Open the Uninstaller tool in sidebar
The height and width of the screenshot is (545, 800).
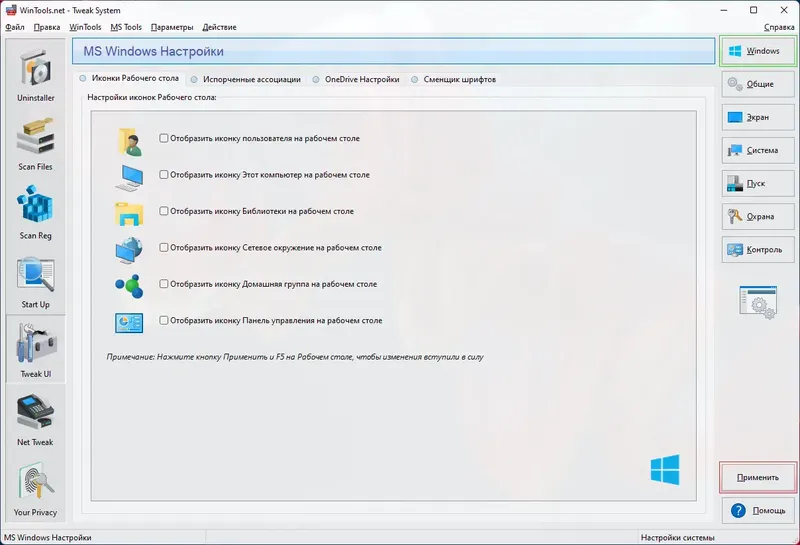[36, 74]
